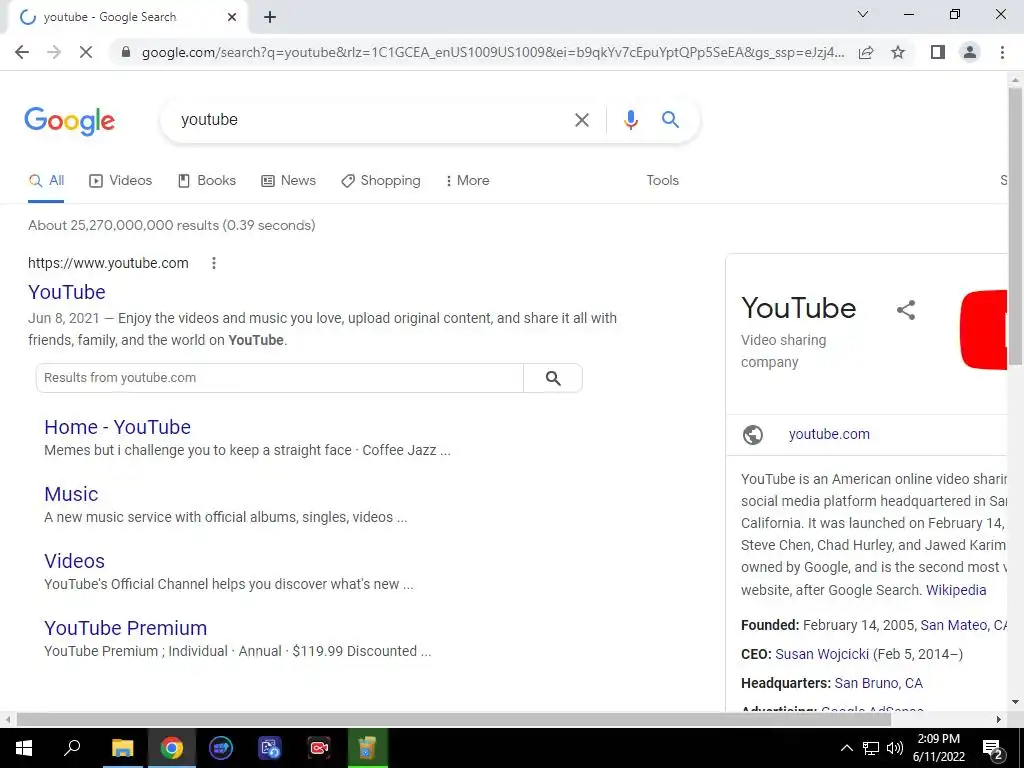Switch to the News search tab
1024x768 pixels.
(x=288, y=181)
